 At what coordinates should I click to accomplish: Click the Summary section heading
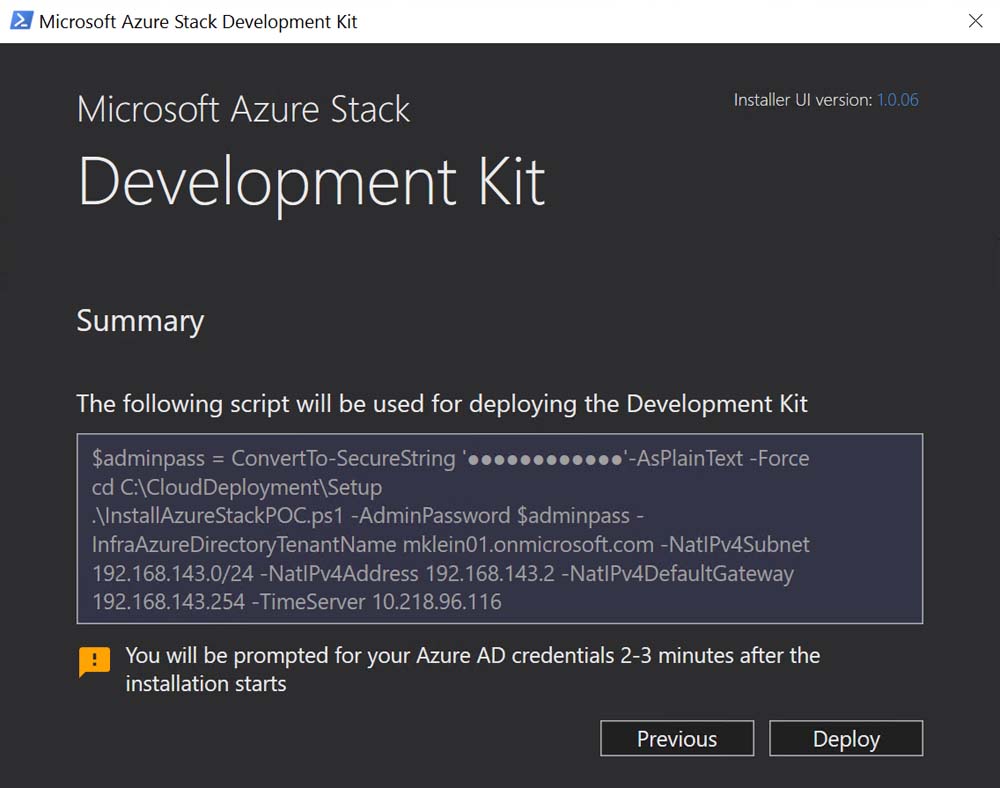pos(140,321)
